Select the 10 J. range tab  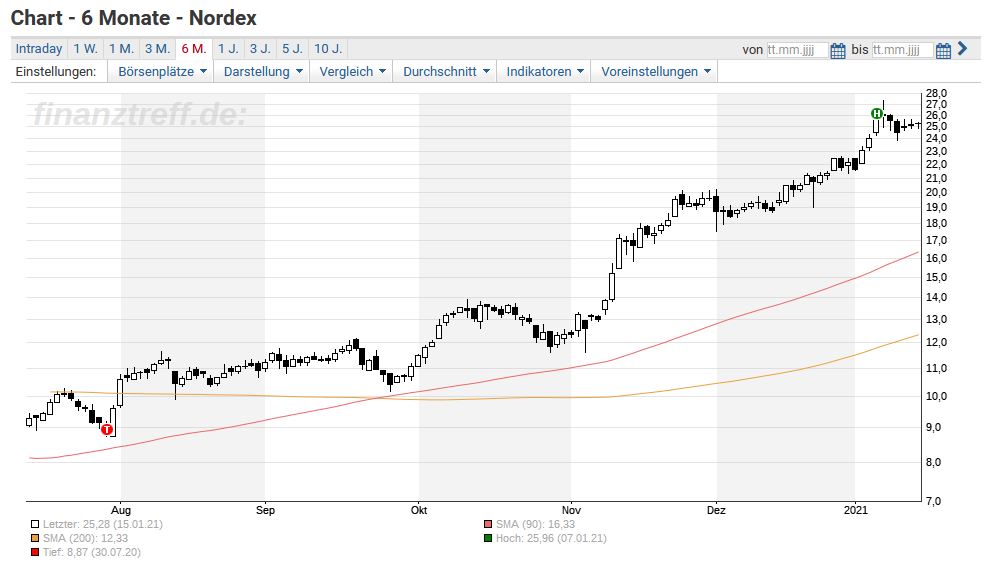coord(328,49)
